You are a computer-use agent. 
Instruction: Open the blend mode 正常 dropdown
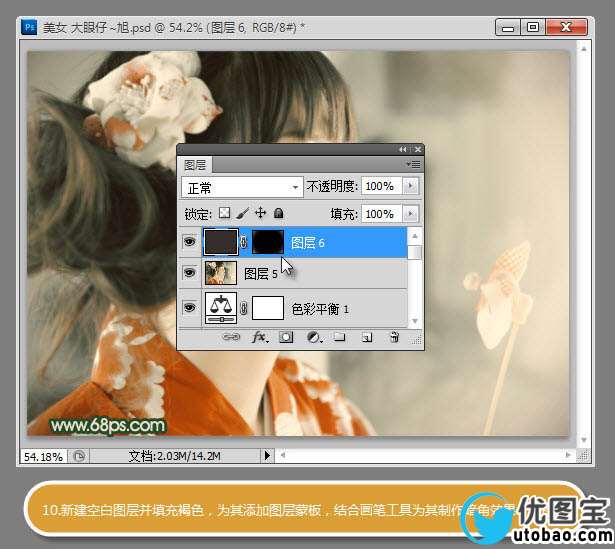[x=242, y=187]
